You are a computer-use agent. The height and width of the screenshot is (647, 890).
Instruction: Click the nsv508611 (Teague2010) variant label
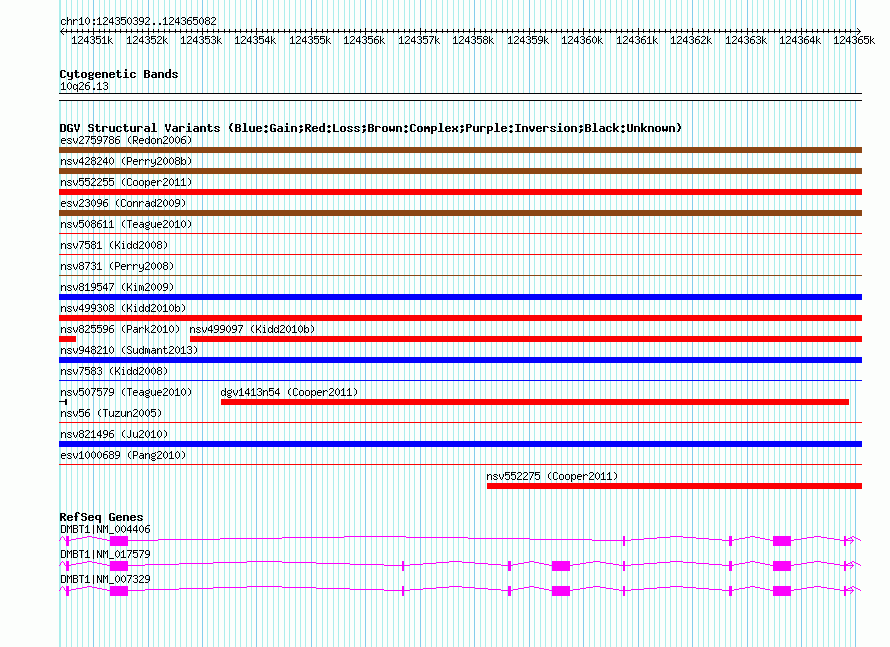[125, 224]
